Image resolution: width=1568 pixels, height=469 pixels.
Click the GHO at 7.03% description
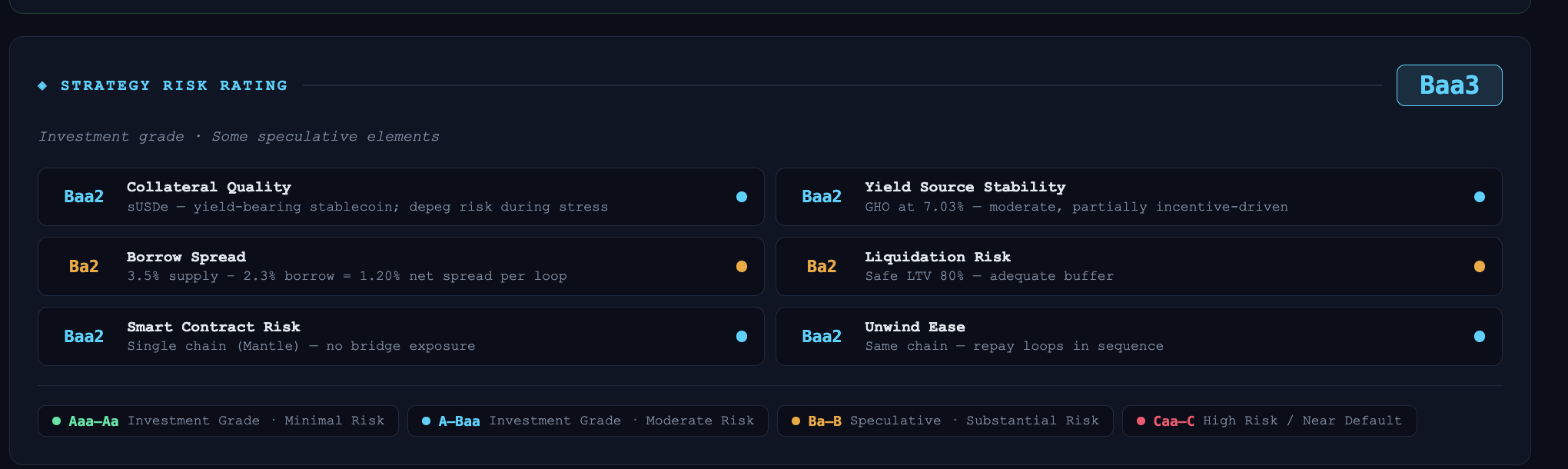point(1076,207)
